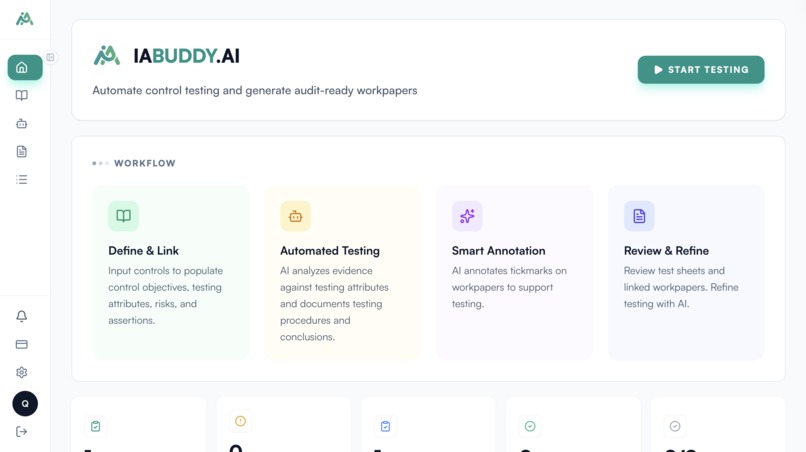Click the orange alert stat icon
This screenshot has height=452, width=806.
[x=240, y=421]
